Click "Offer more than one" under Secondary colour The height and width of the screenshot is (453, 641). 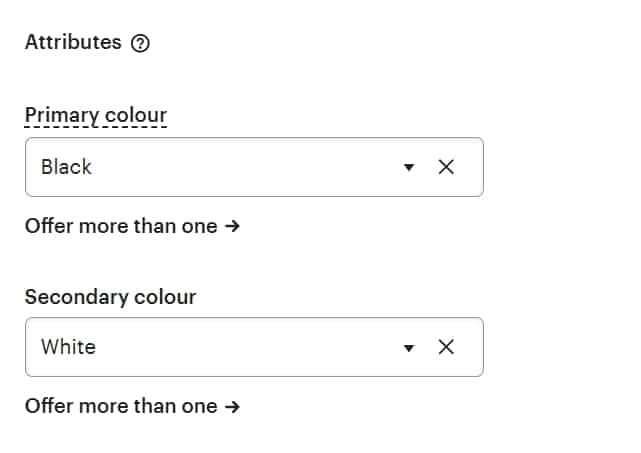[121, 406]
